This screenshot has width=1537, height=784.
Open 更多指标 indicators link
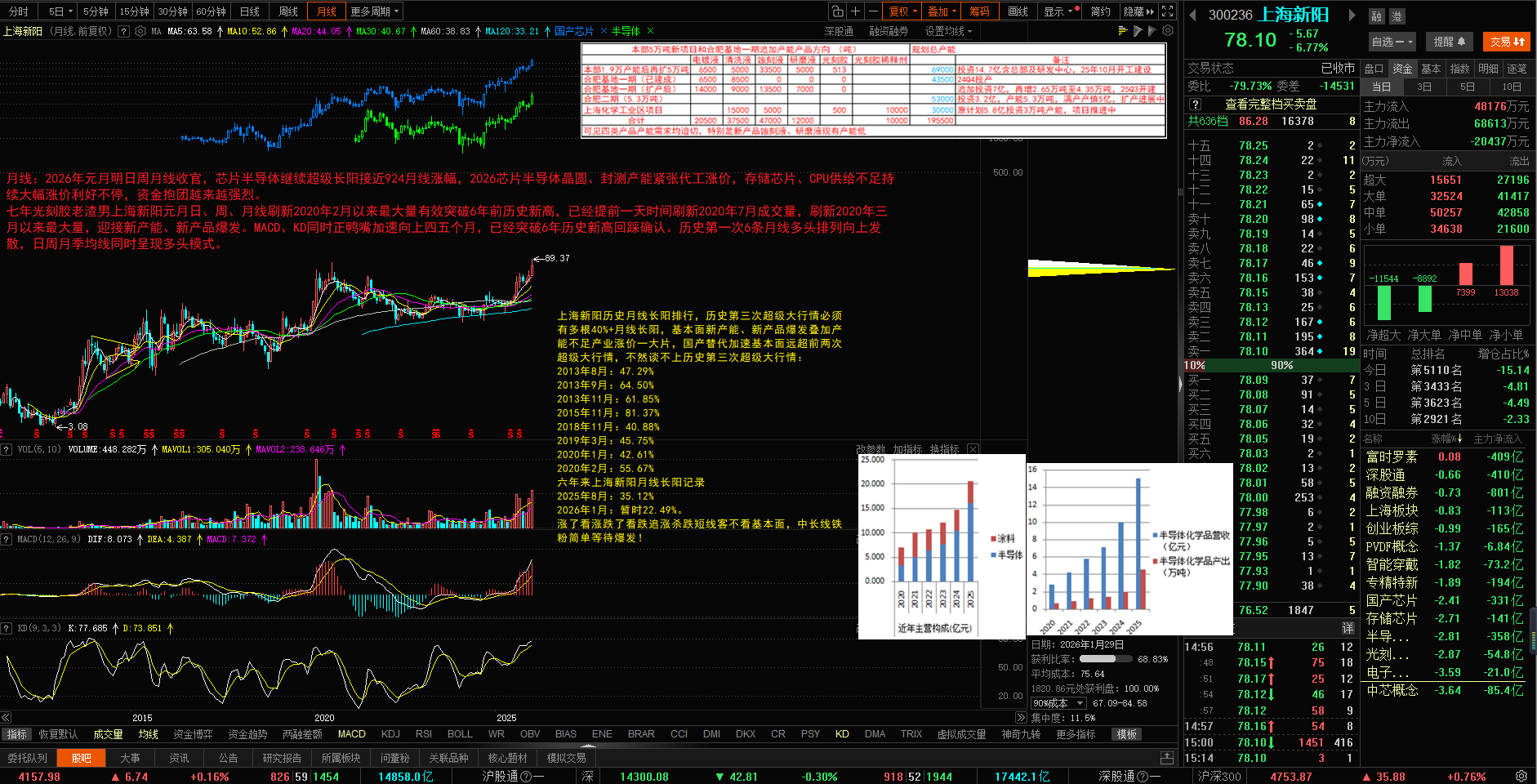pyautogui.click(x=1076, y=734)
